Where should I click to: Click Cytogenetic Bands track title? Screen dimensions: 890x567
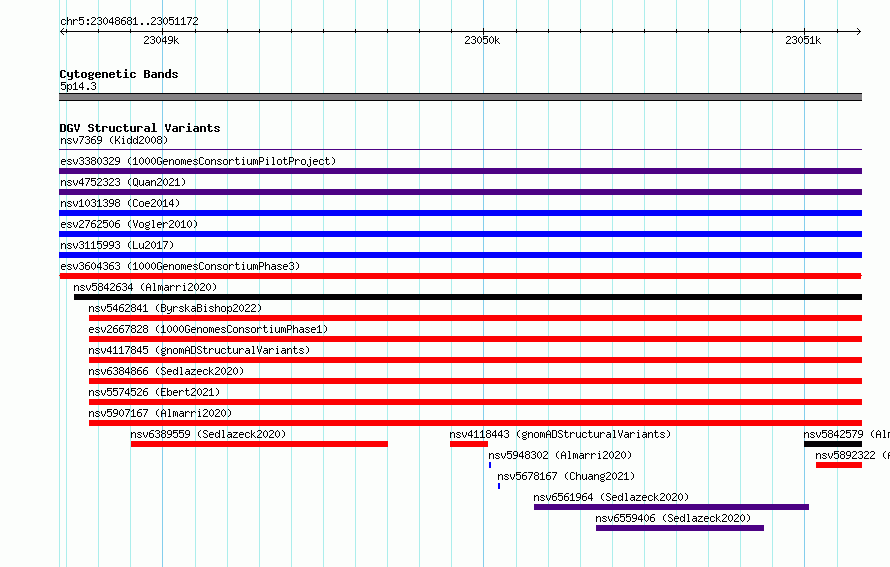(x=119, y=74)
